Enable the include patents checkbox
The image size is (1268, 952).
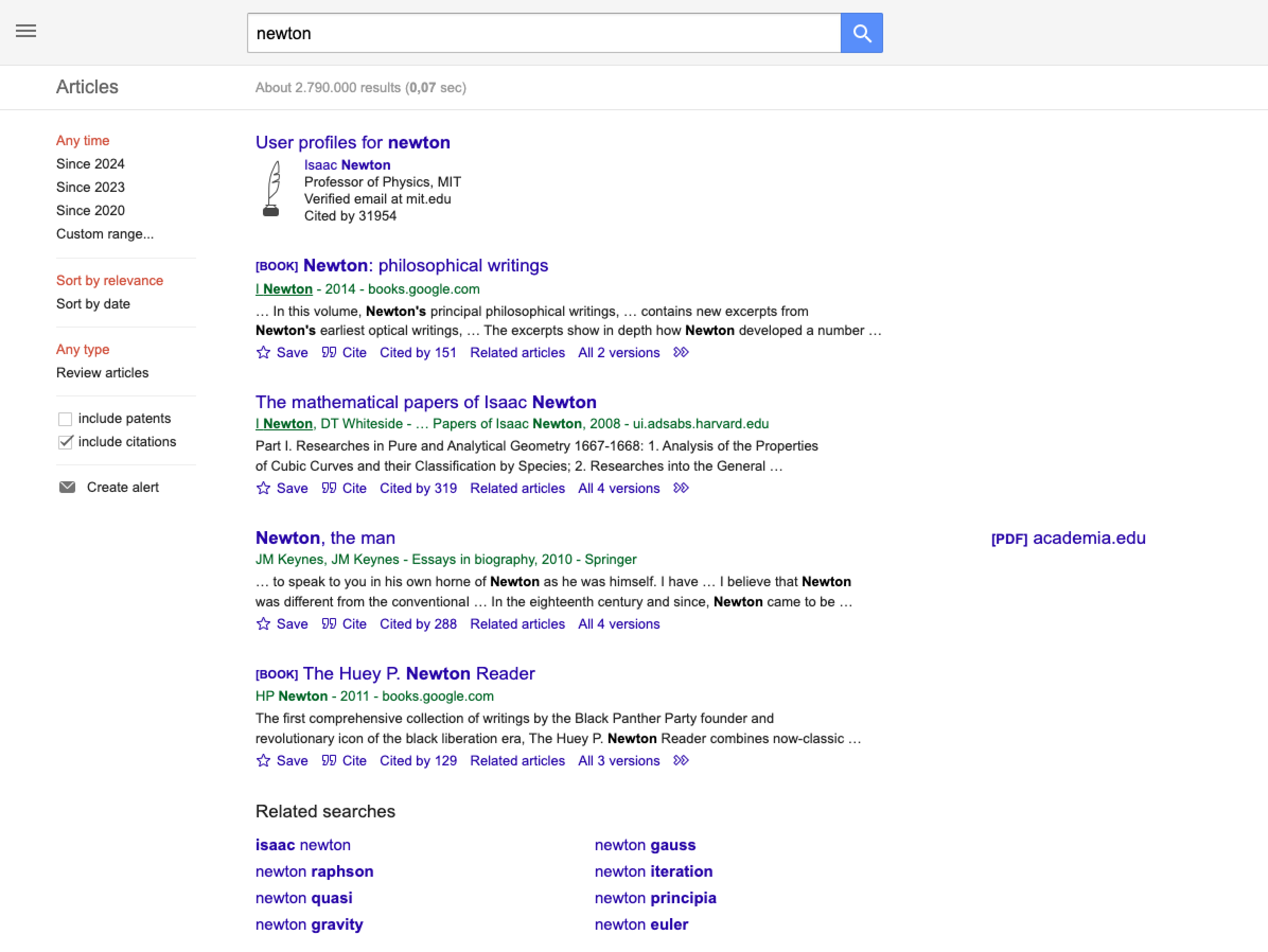pos(65,419)
